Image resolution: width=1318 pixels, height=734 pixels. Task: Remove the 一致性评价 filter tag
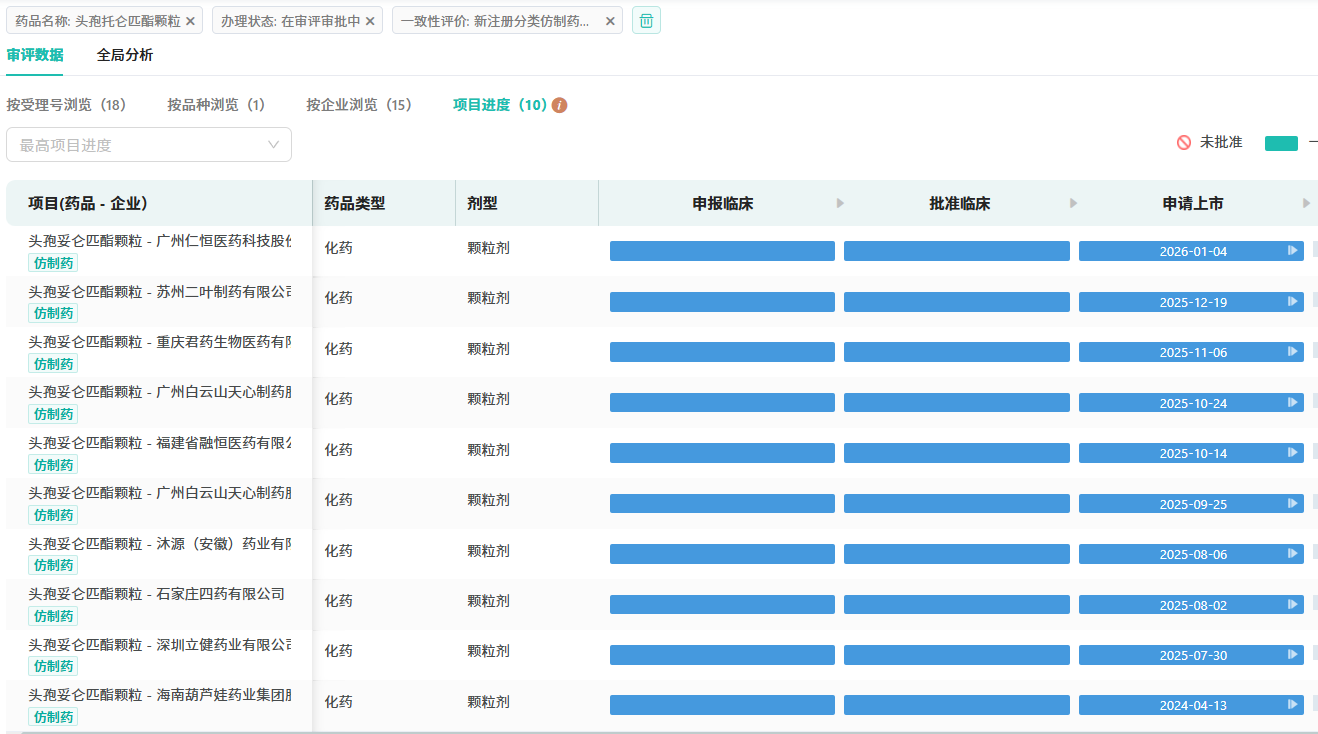[x=610, y=21]
